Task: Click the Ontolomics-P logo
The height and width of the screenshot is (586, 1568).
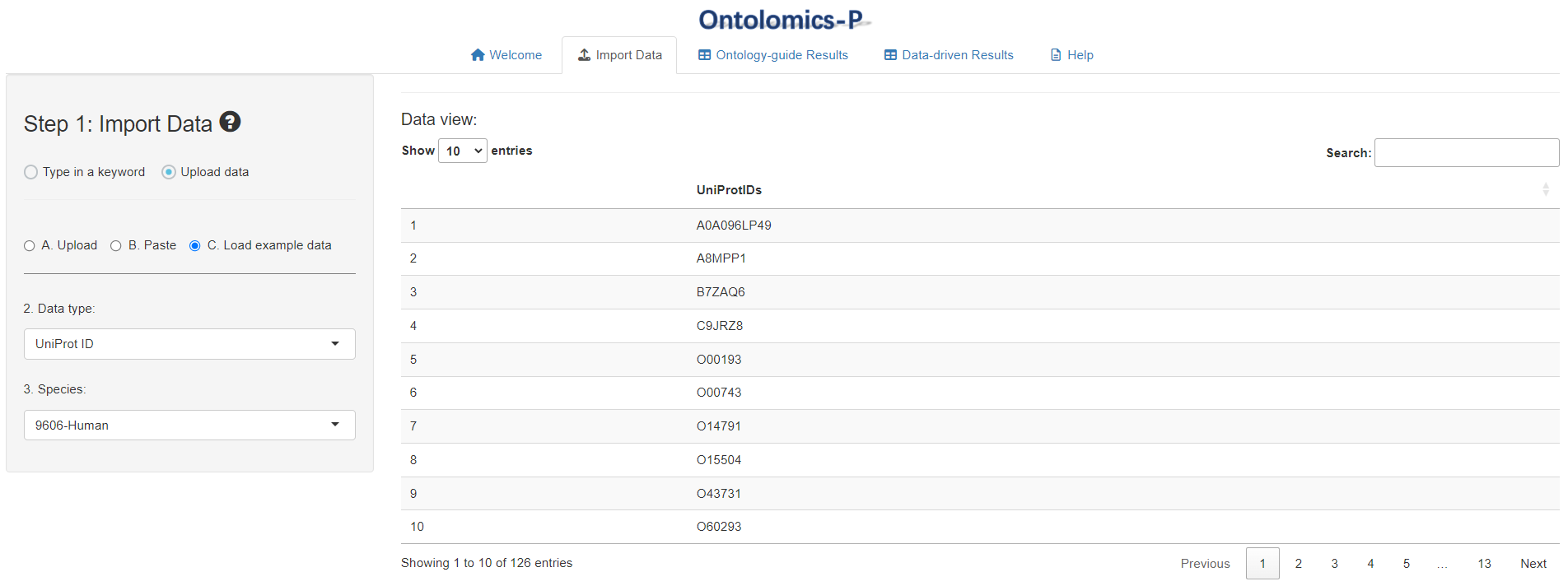Action: pyautogui.click(x=784, y=19)
